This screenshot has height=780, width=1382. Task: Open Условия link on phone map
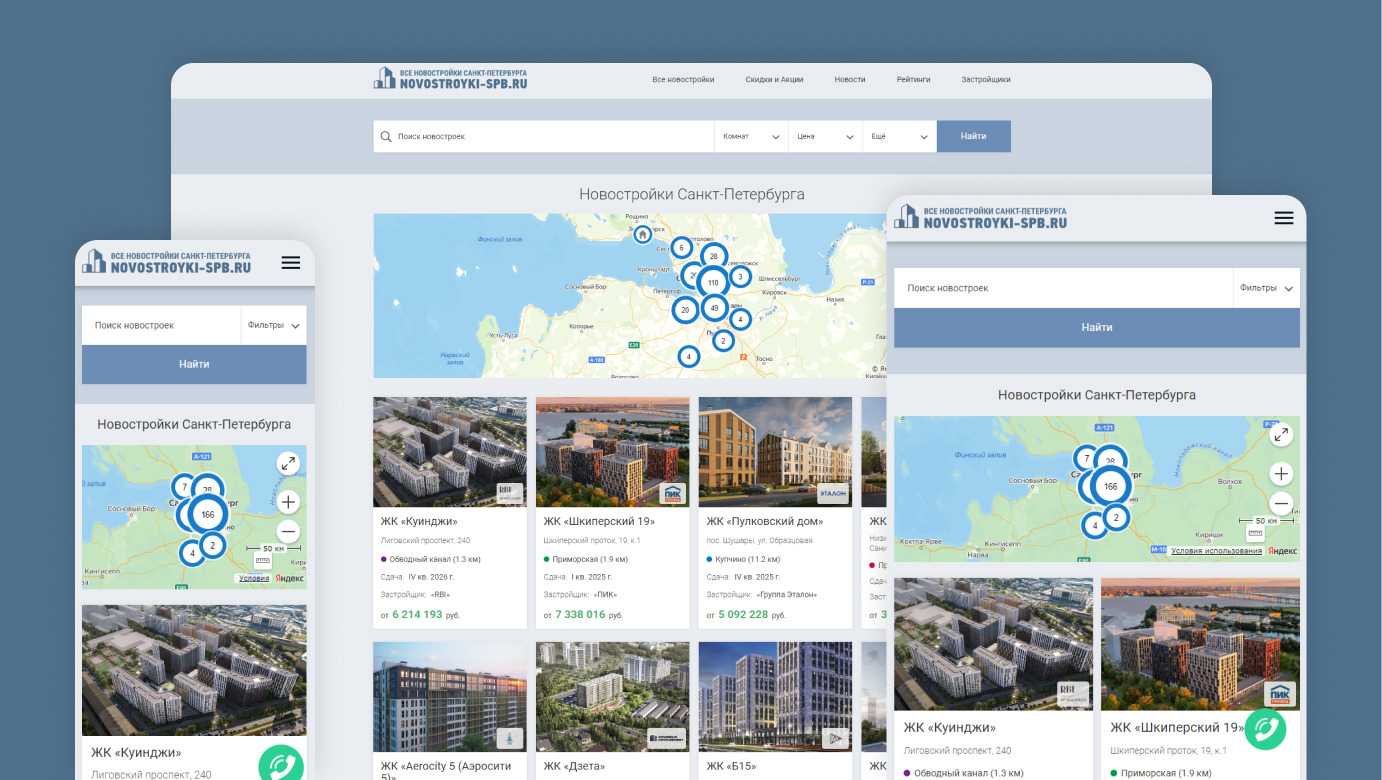coord(254,578)
